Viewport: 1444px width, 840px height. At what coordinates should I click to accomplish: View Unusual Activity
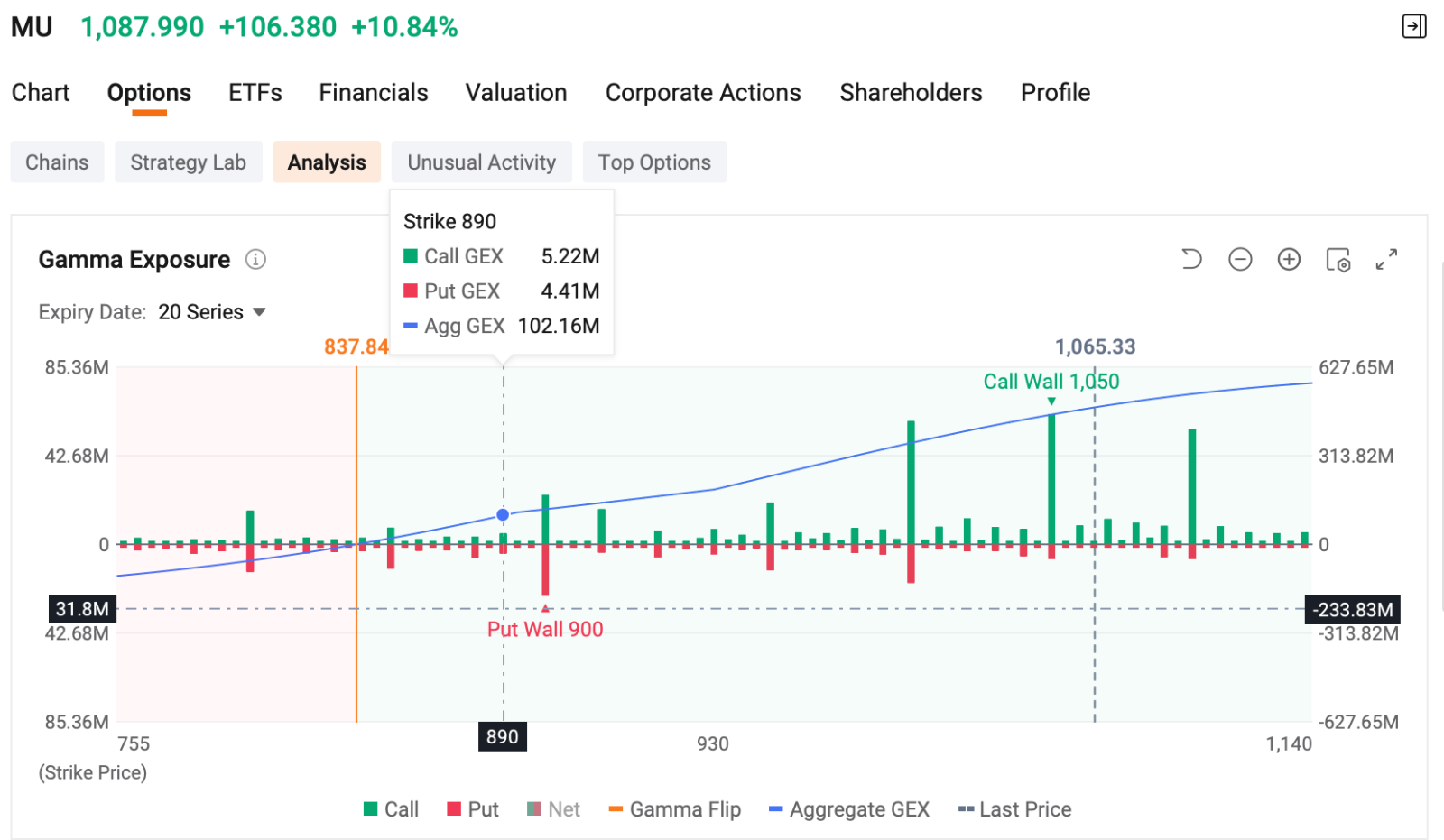click(x=481, y=162)
